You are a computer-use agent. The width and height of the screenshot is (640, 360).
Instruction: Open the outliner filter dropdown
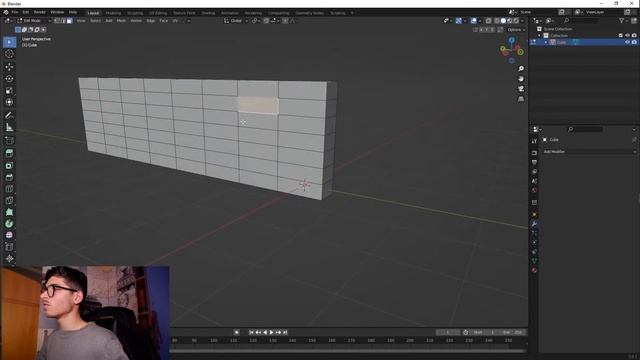[x=623, y=20]
